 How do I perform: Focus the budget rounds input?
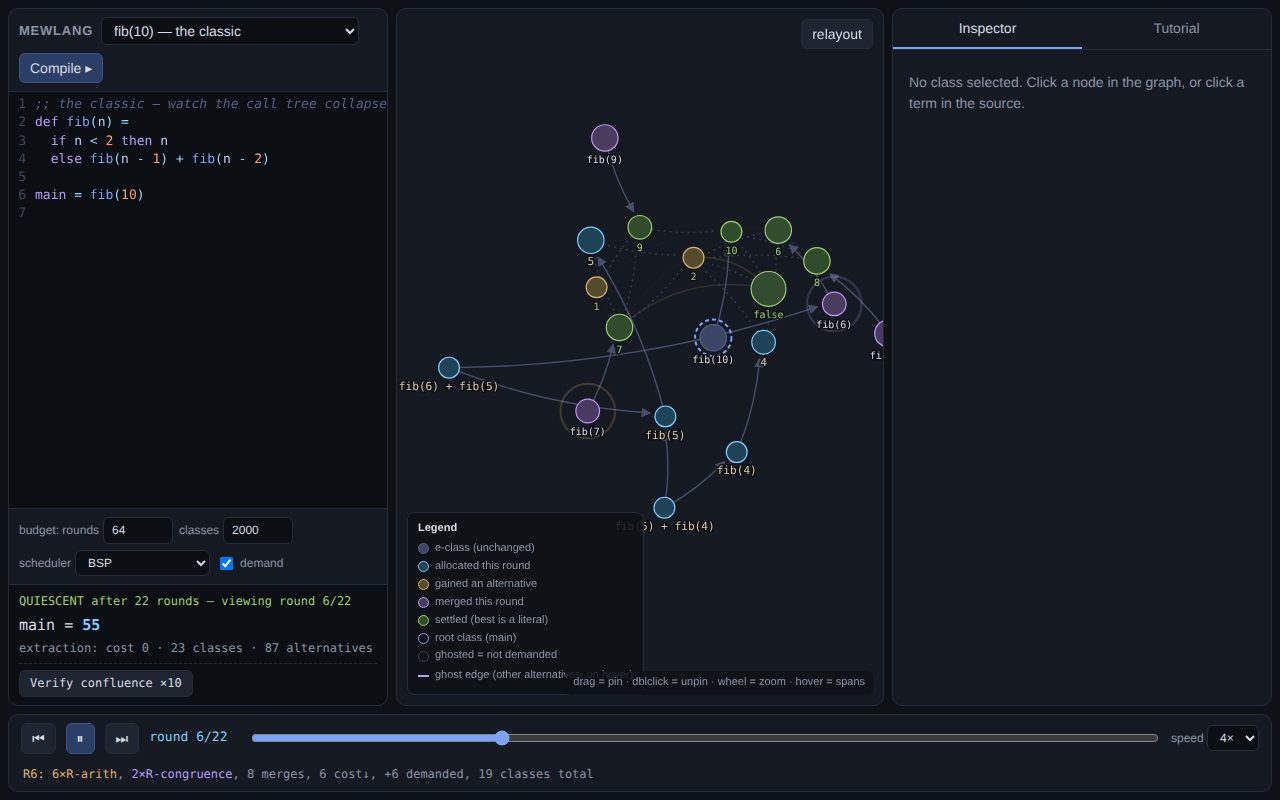pos(138,530)
